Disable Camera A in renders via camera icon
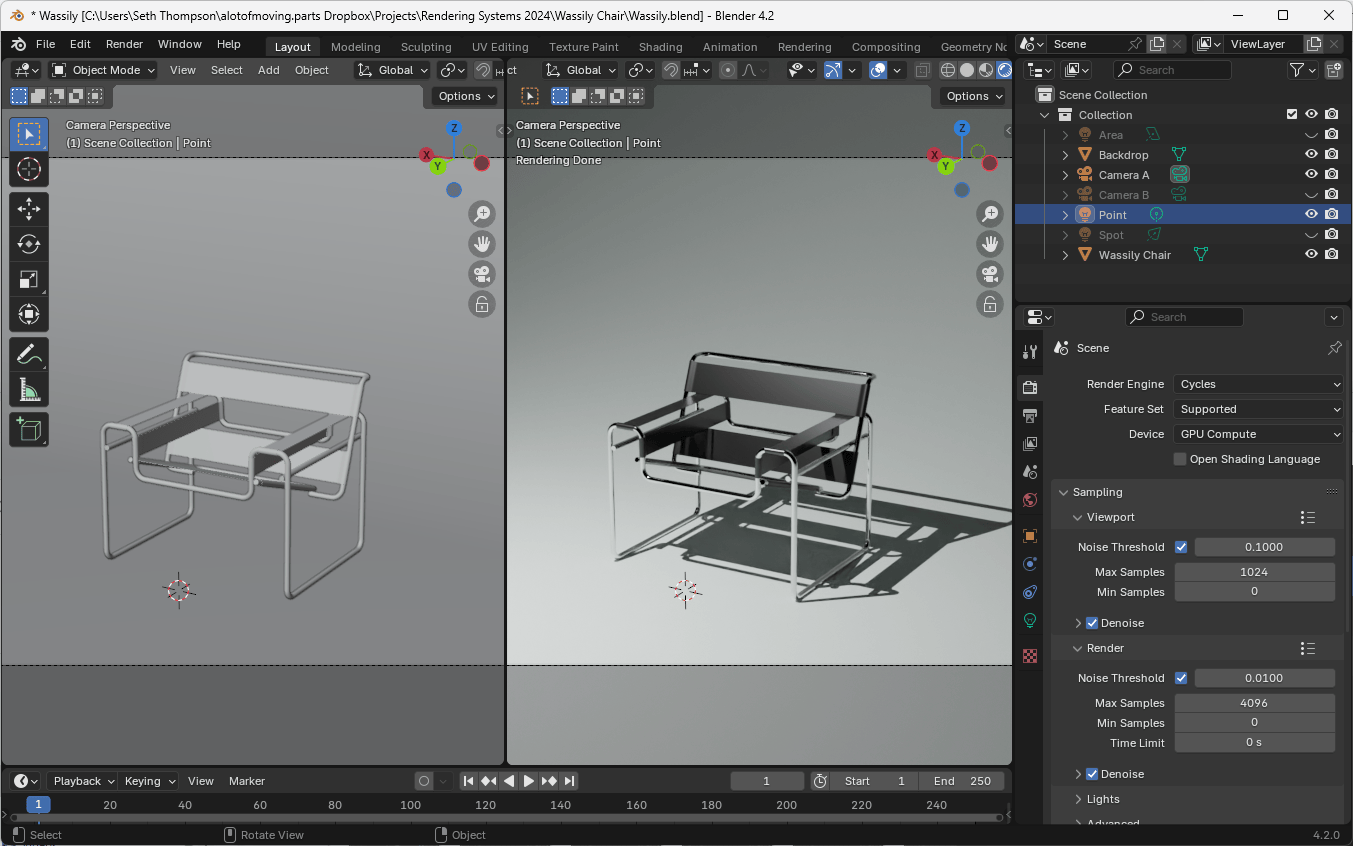The image size is (1353, 846). coord(1332,175)
